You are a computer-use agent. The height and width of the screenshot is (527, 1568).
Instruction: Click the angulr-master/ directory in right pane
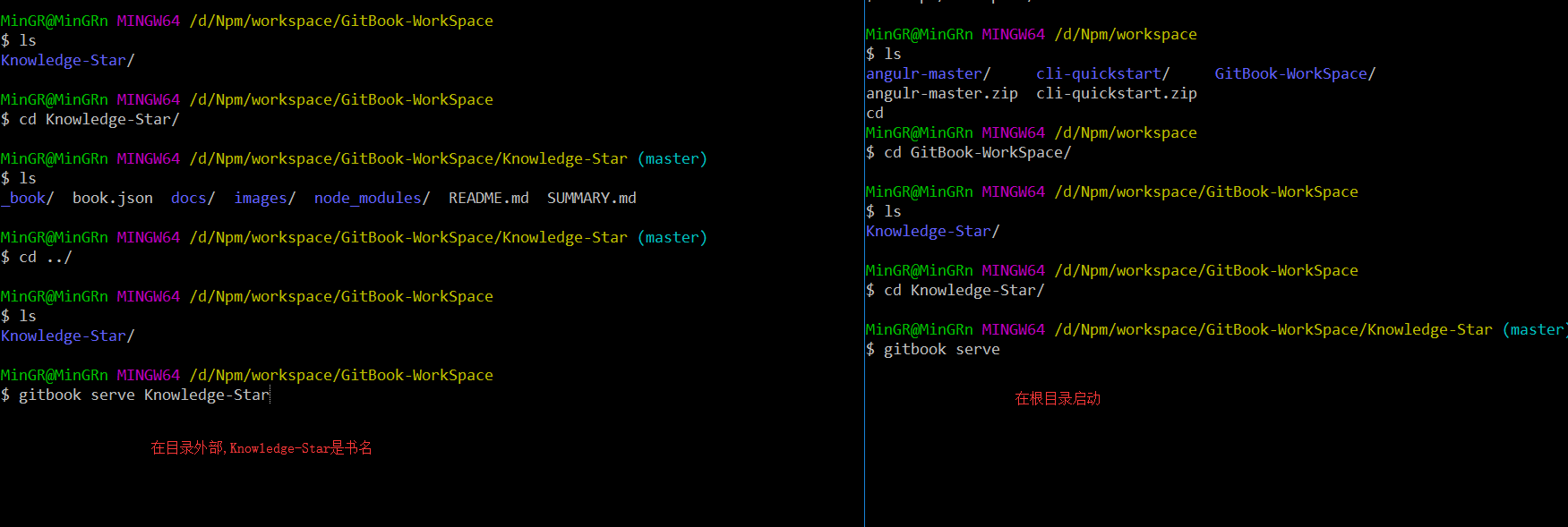point(928,73)
